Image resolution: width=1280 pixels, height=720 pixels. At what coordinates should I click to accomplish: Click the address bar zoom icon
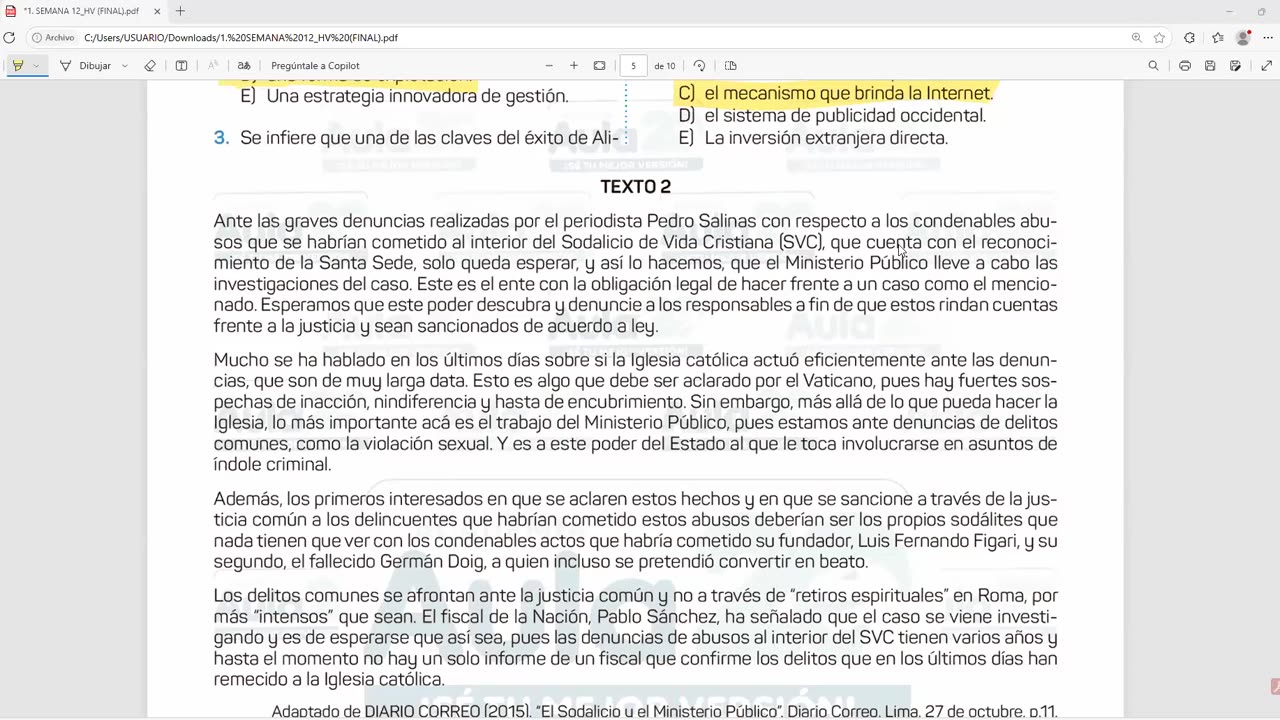click(x=1136, y=38)
